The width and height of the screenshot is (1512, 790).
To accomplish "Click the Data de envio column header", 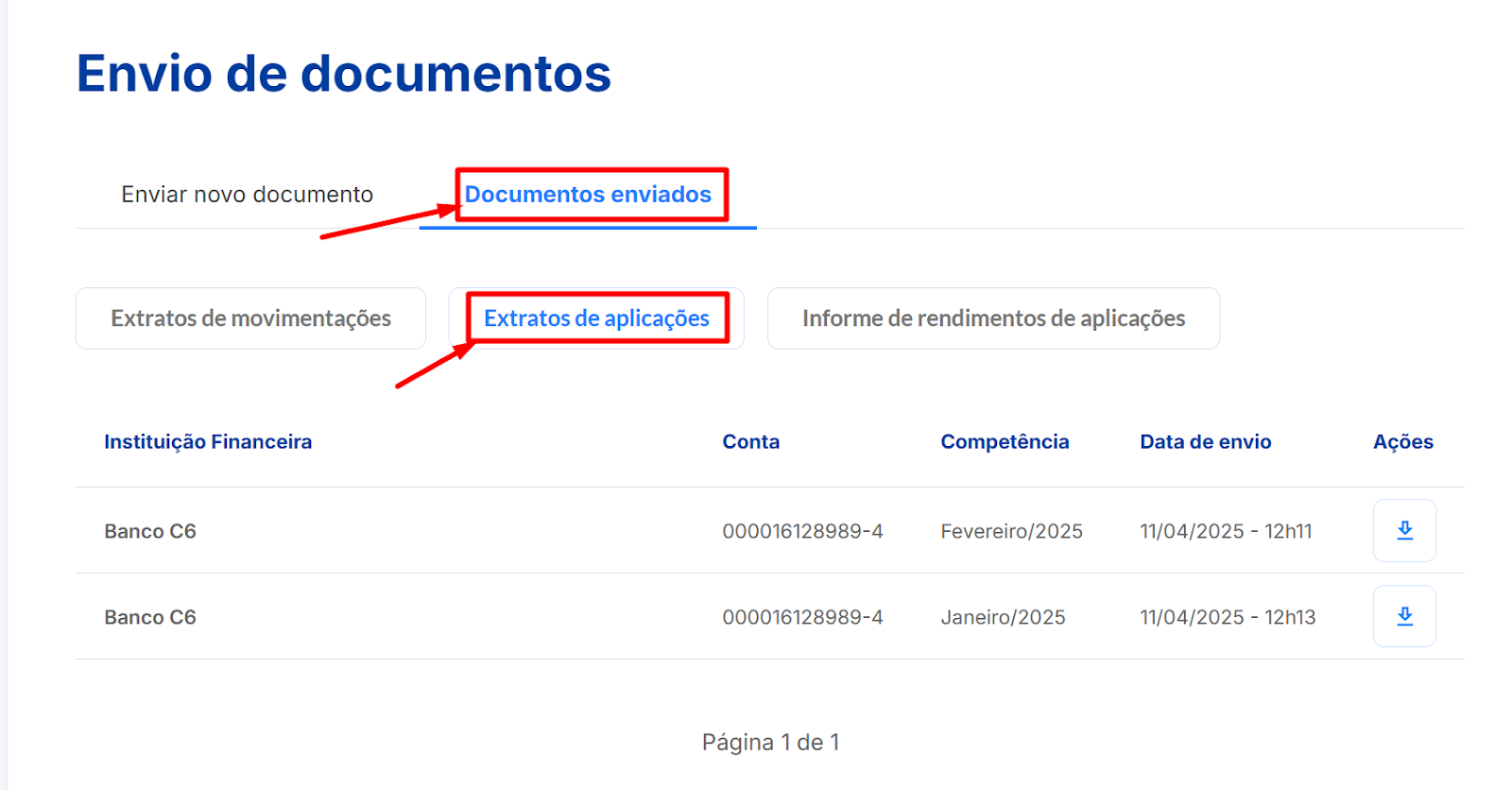I will 1205,441.
